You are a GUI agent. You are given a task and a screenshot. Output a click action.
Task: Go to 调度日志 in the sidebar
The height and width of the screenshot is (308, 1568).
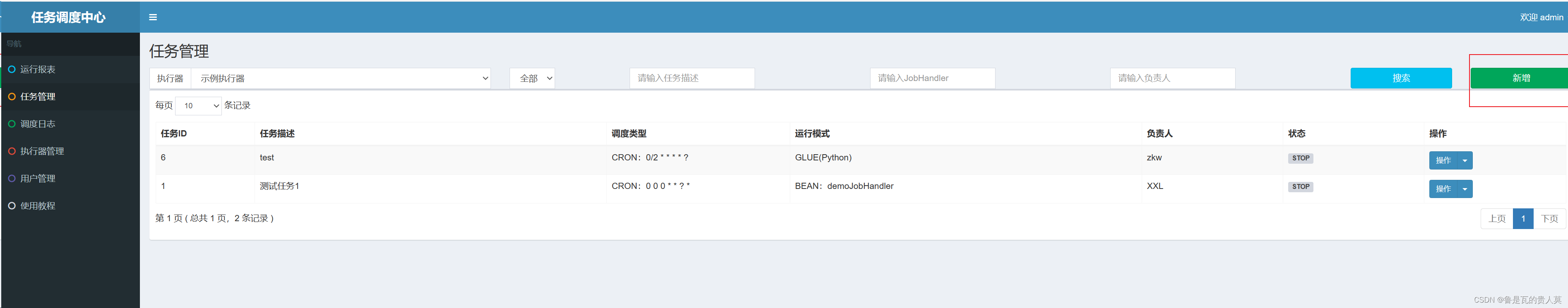pyautogui.click(x=70, y=124)
